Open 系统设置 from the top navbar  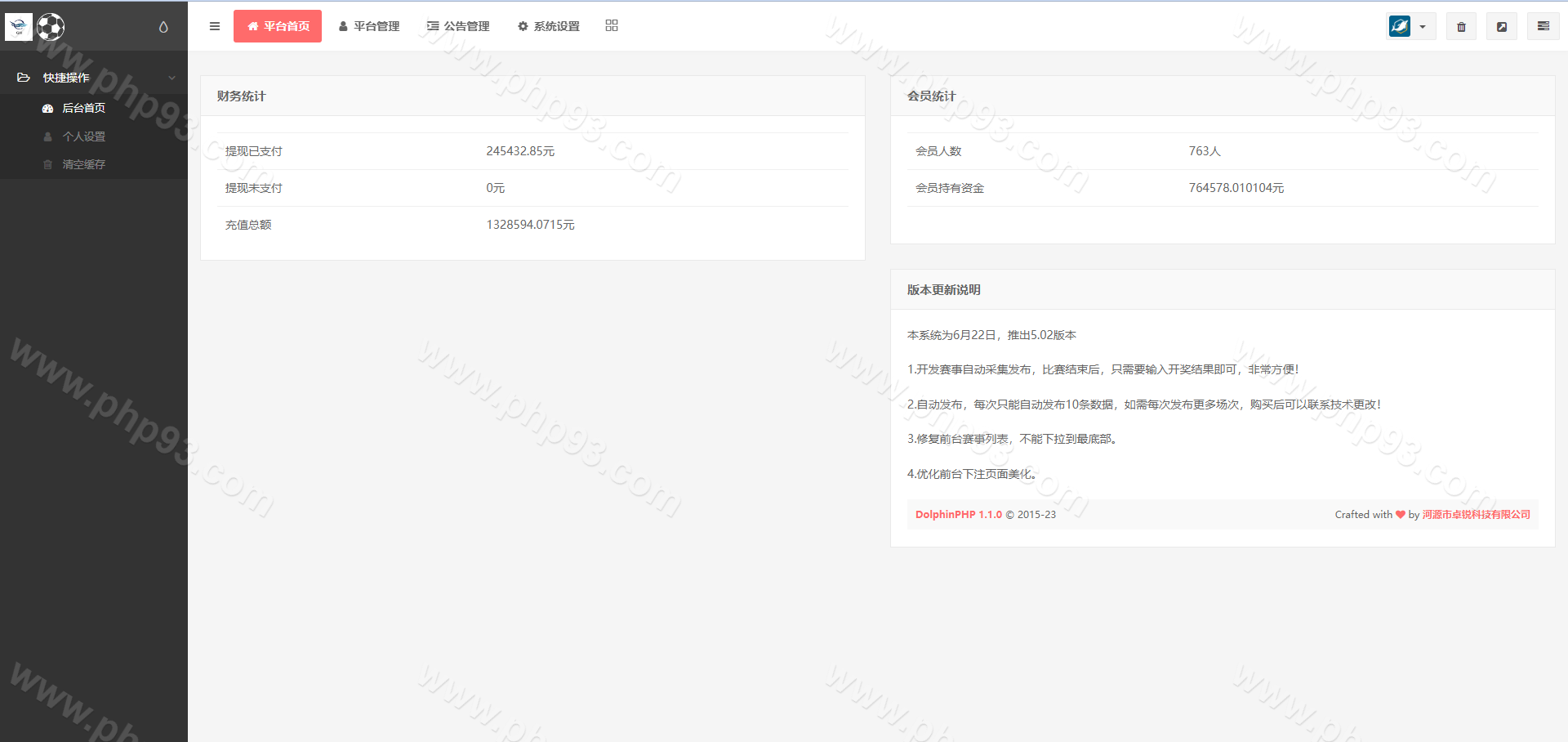click(x=549, y=26)
